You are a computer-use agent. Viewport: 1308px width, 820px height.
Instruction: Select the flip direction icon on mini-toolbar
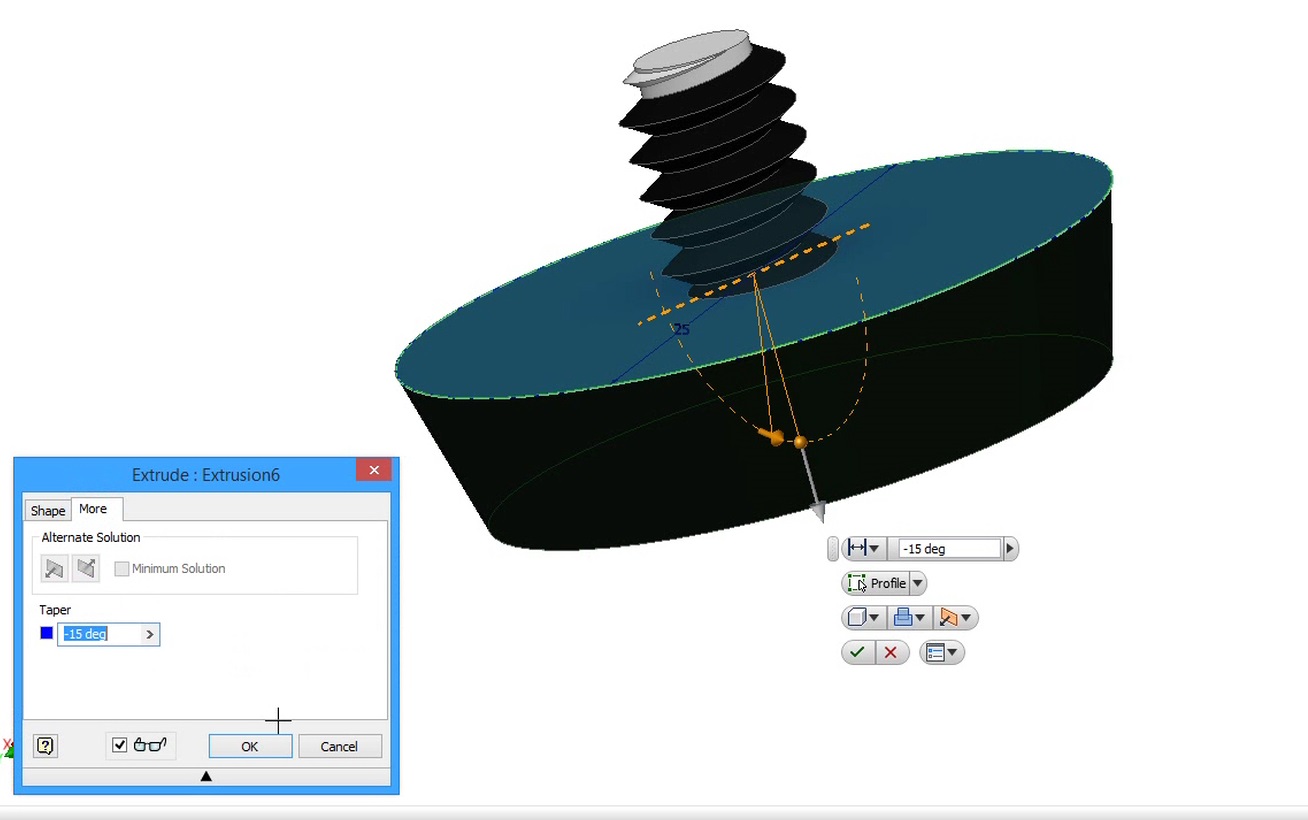point(950,617)
